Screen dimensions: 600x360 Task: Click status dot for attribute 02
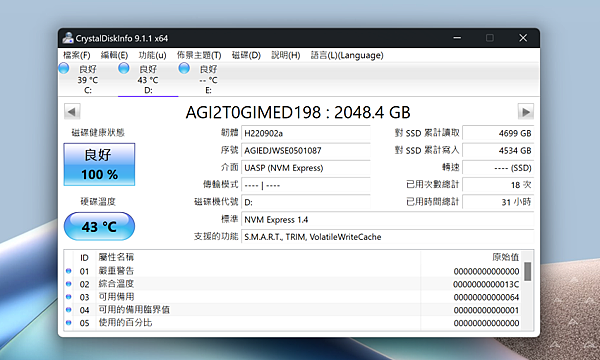pos(68,284)
